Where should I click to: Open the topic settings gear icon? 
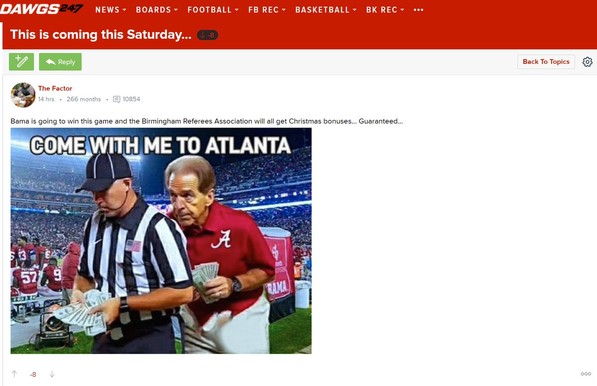coord(587,62)
